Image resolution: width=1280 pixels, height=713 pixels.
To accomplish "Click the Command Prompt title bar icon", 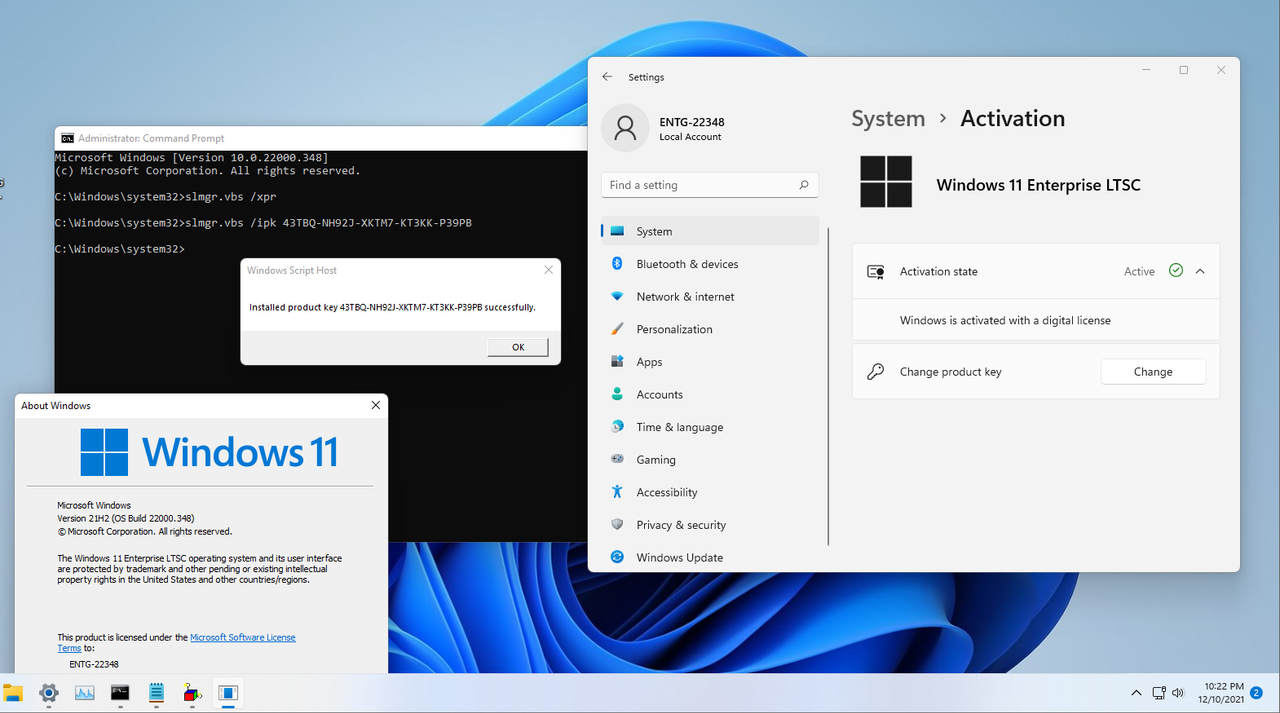I will (67, 138).
